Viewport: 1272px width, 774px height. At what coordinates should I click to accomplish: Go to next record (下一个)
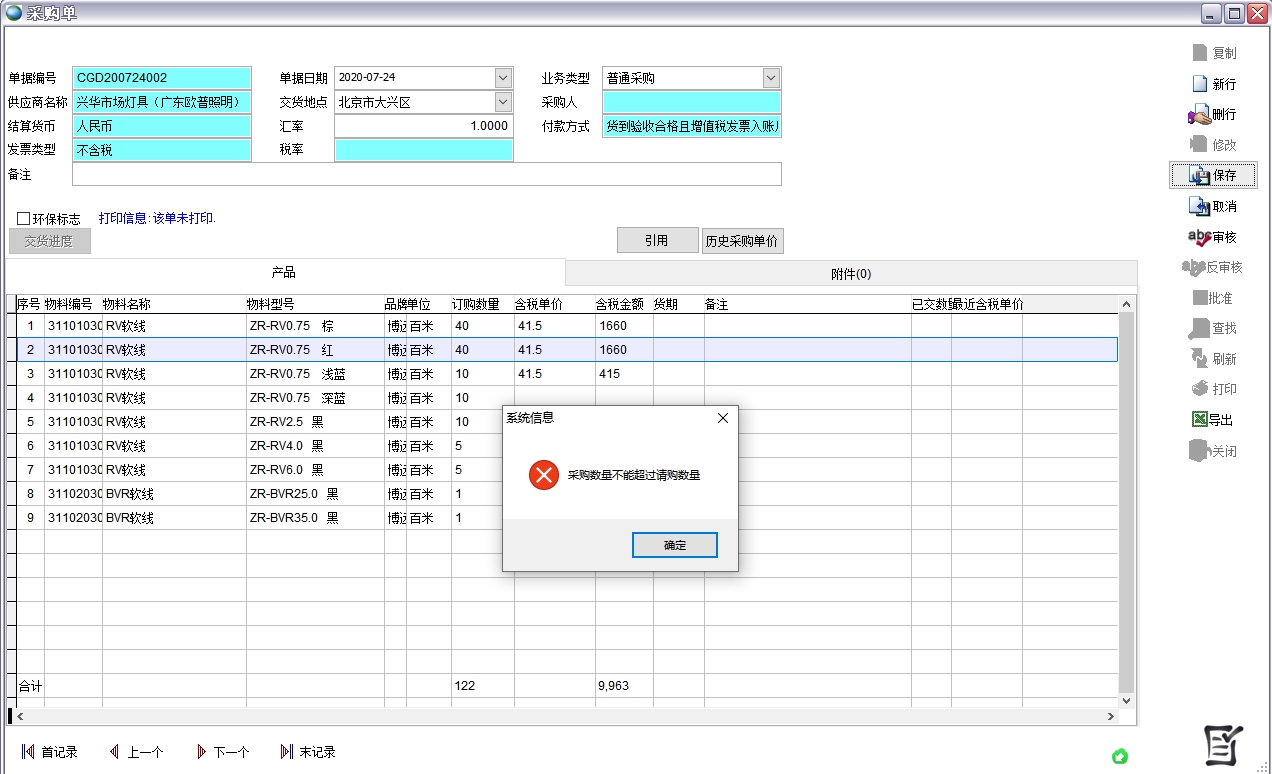[201, 752]
